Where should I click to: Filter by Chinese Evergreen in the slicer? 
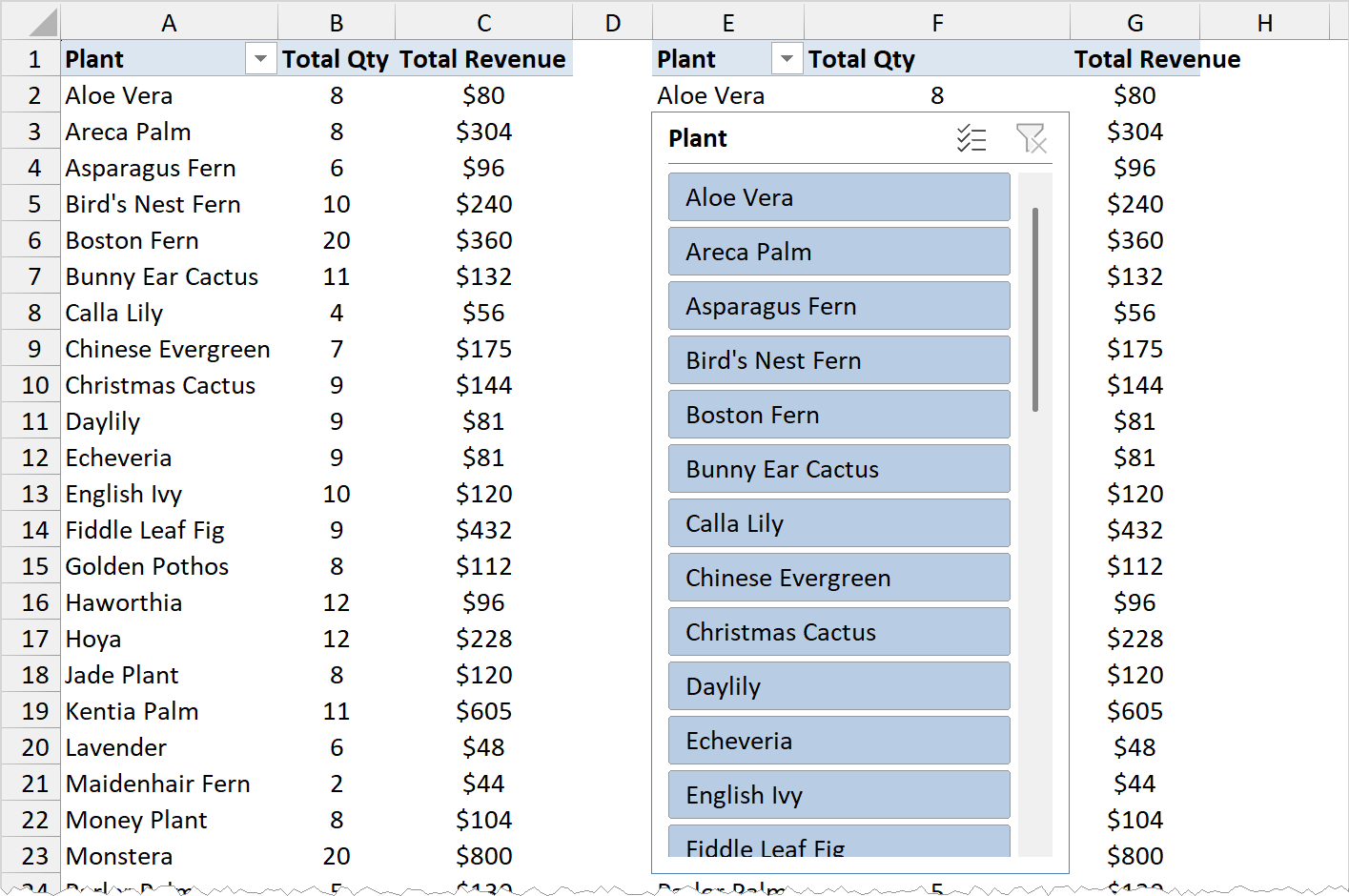[x=839, y=578]
